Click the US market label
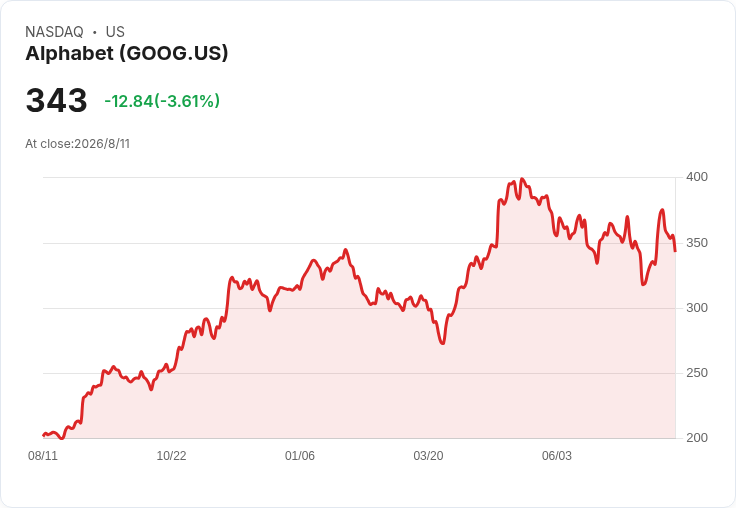The width and height of the screenshot is (736, 508). pyautogui.click(x=115, y=32)
